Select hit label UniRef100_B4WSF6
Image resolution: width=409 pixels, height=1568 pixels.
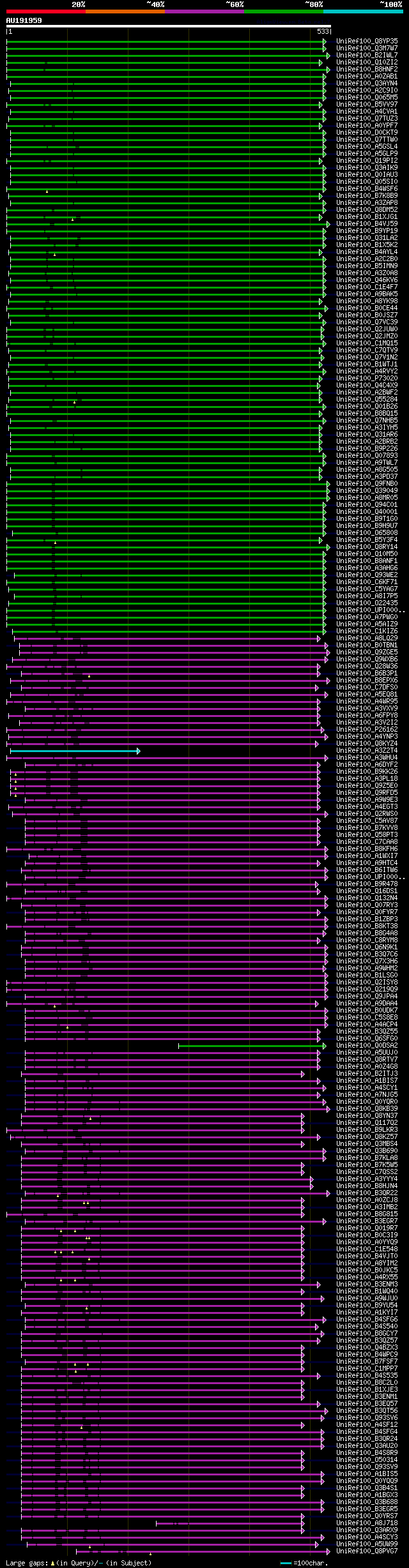[x=367, y=189]
